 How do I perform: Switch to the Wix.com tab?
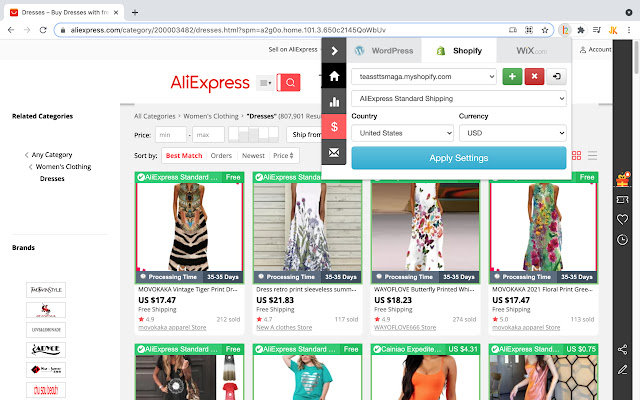pos(532,51)
